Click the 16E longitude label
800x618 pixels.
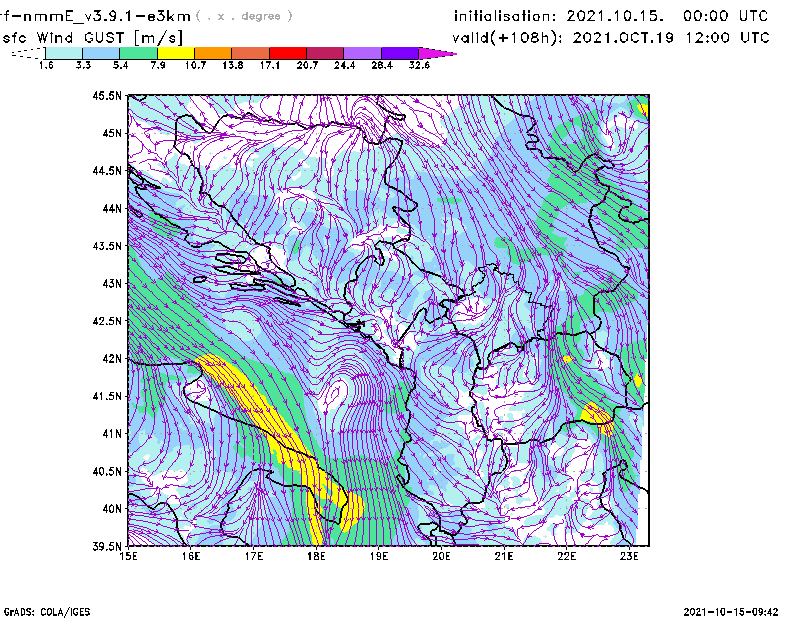pos(191,556)
